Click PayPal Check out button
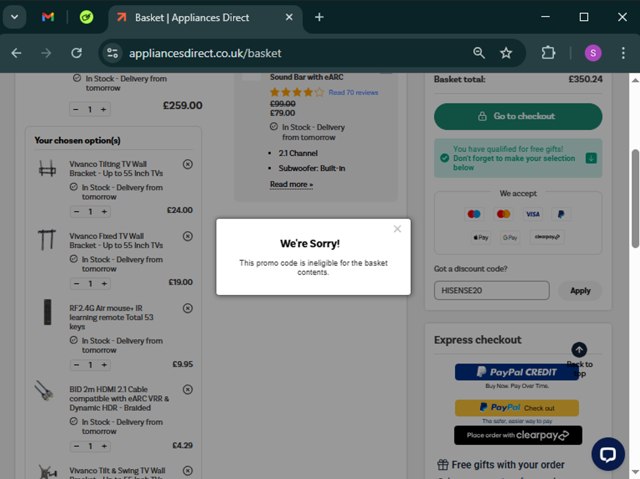 (x=517, y=408)
